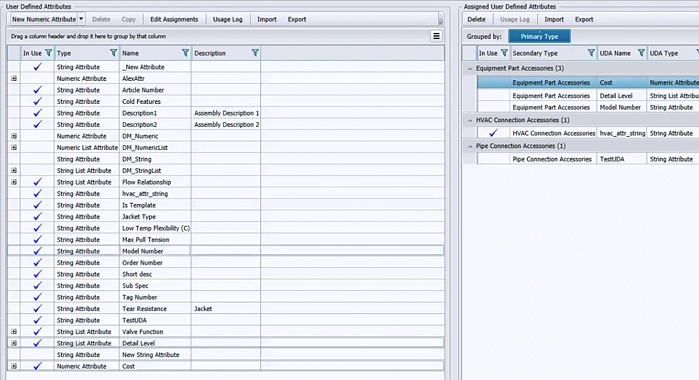This screenshot has height=380, width=699.
Task: Click the left toolbar overflow handle
Action: click(x=440, y=20)
